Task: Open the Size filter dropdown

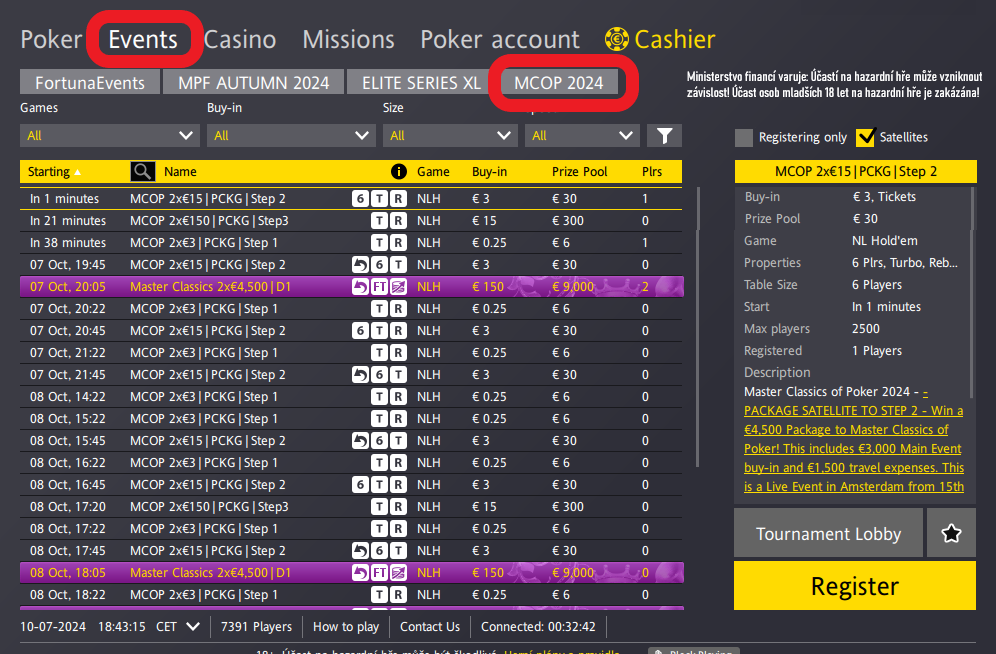Action: [450, 135]
